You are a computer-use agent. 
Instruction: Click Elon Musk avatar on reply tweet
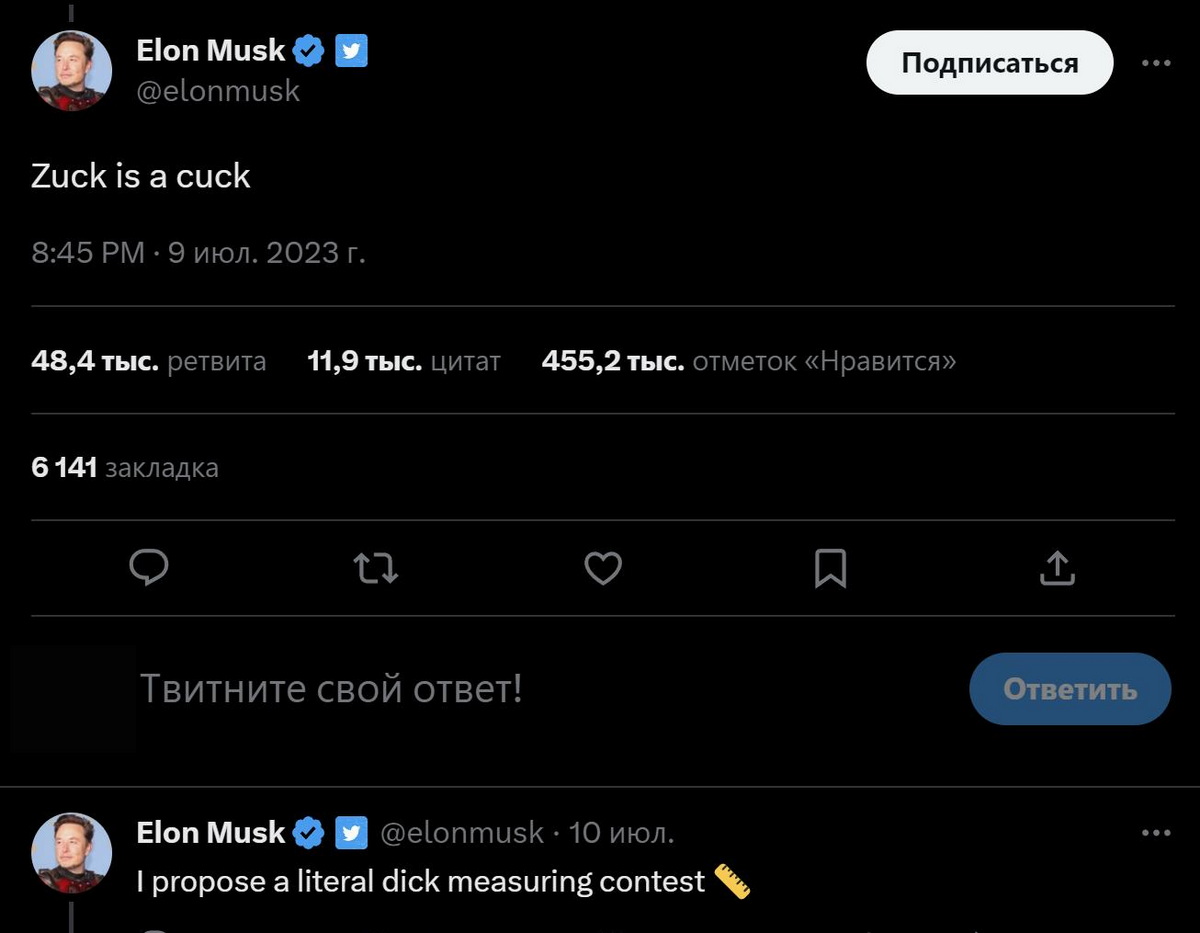click(71, 852)
